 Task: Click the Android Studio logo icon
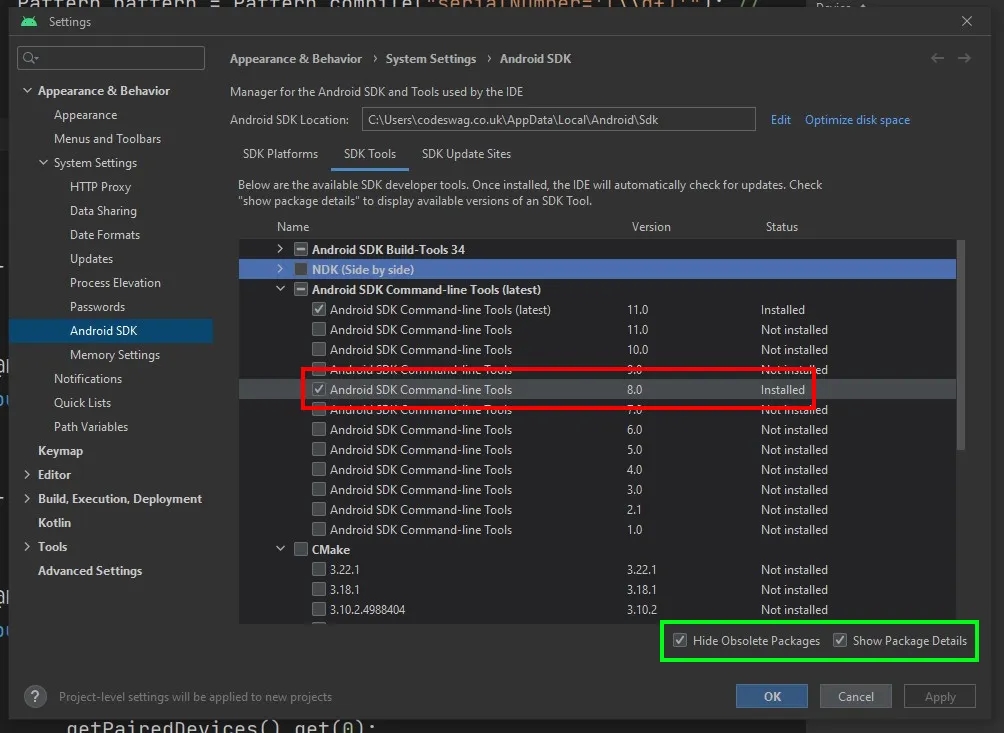[29, 21]
